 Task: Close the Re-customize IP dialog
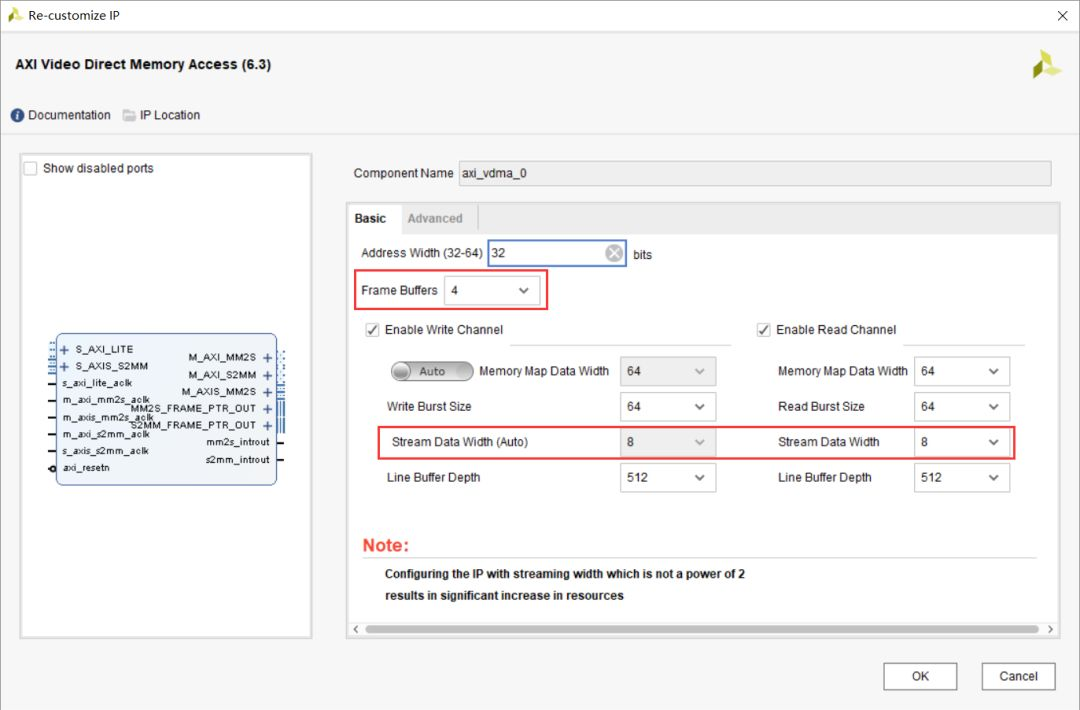click(x=1062, y=15)
